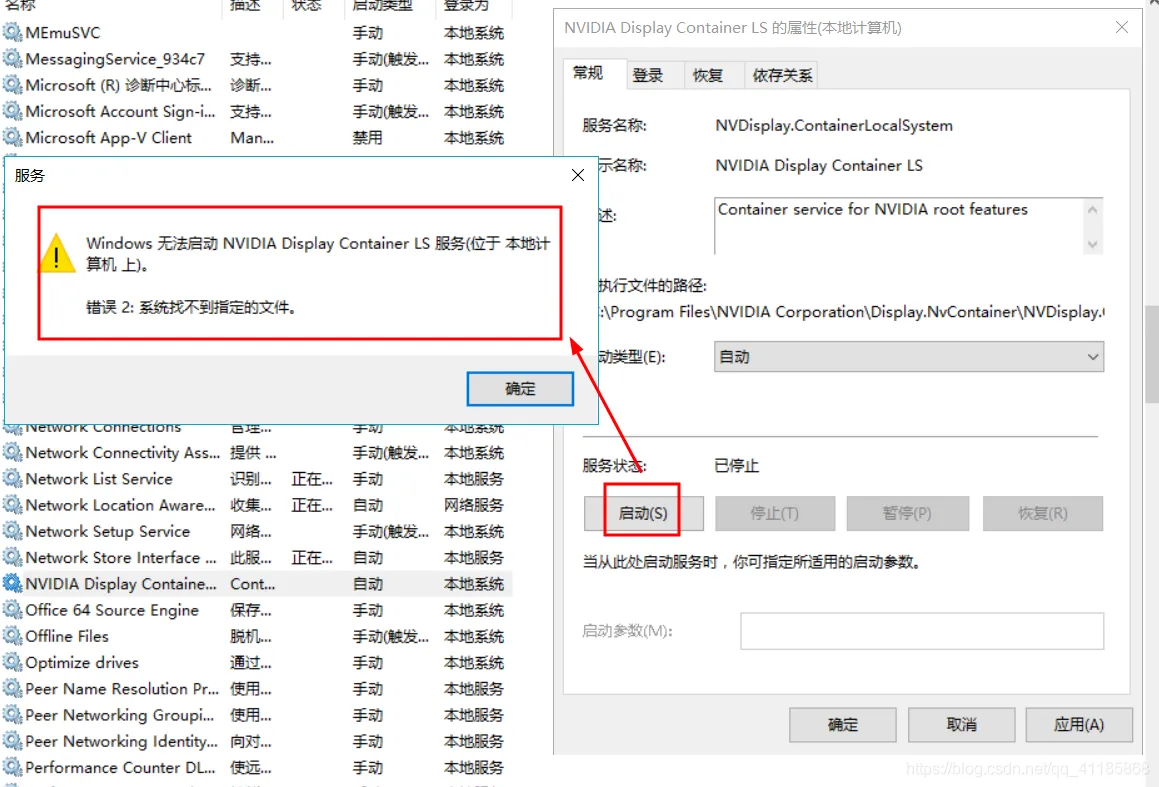Click the 暂停(P) button
Viewport: 1159px width, 787px height.
pos(908,514)
